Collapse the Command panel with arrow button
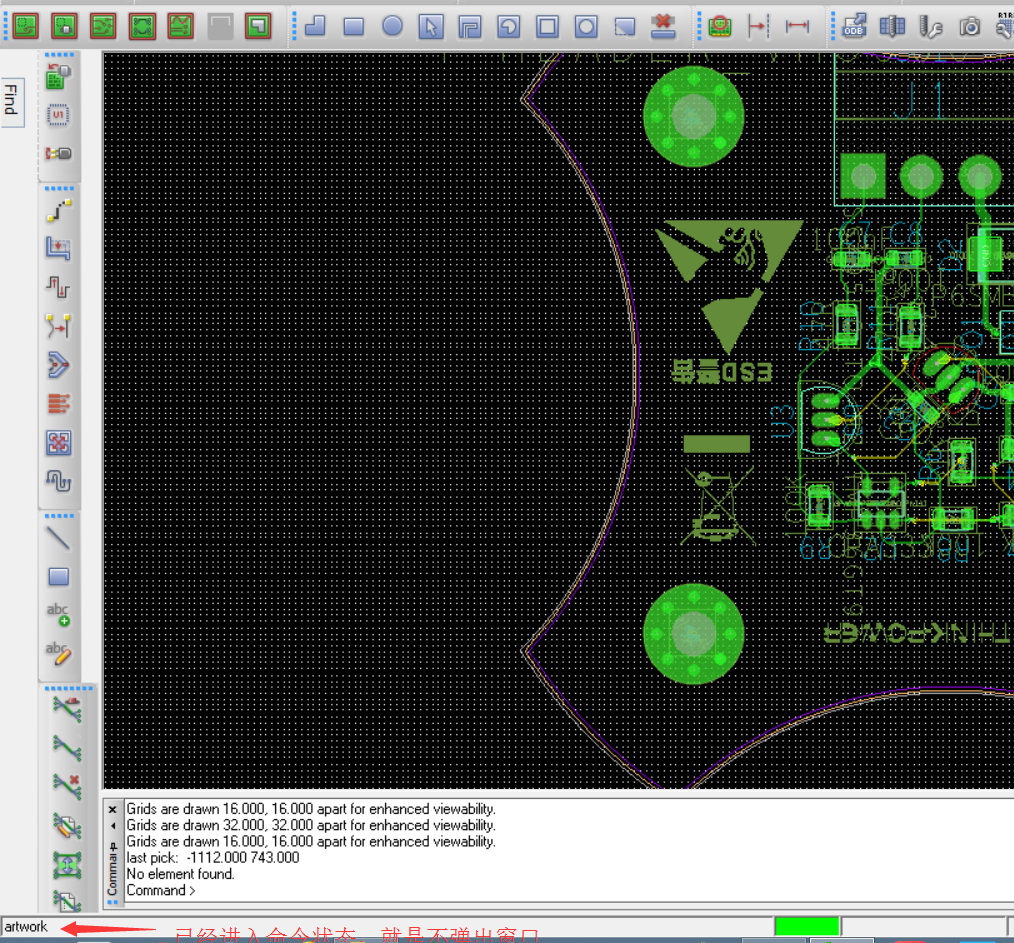The height and width of the screenshot is (943, 1014). 113,826
